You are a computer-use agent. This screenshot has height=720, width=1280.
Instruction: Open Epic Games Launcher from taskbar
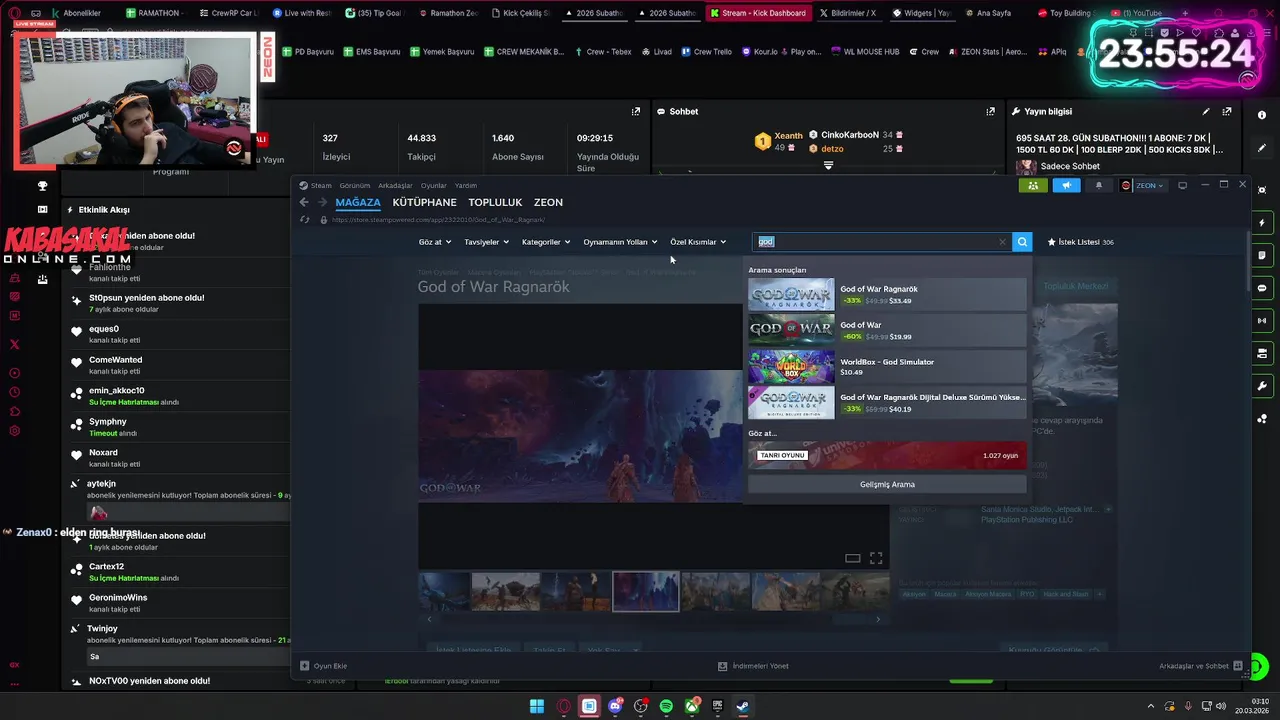[717, 707]
